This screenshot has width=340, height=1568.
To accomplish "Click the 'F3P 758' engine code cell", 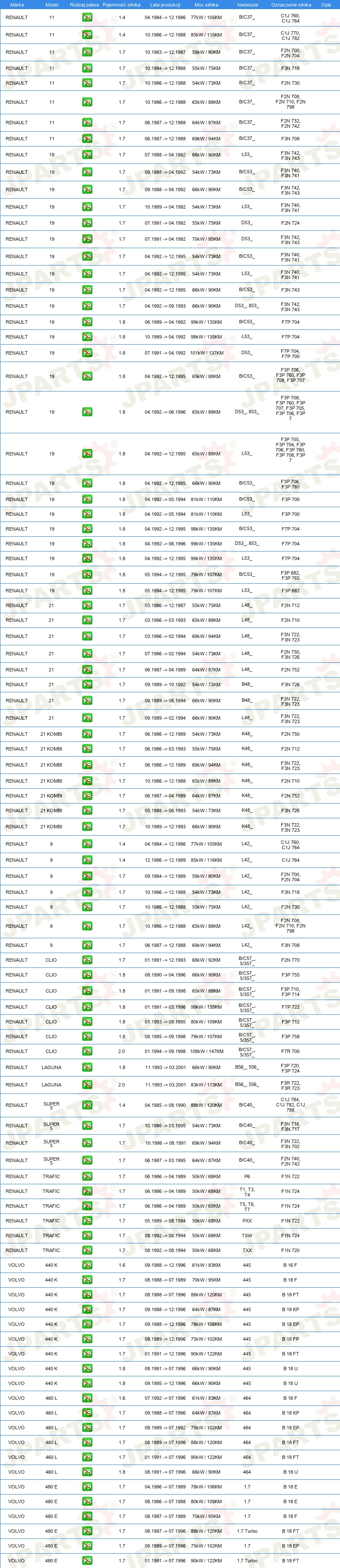I will (290, 1036).
